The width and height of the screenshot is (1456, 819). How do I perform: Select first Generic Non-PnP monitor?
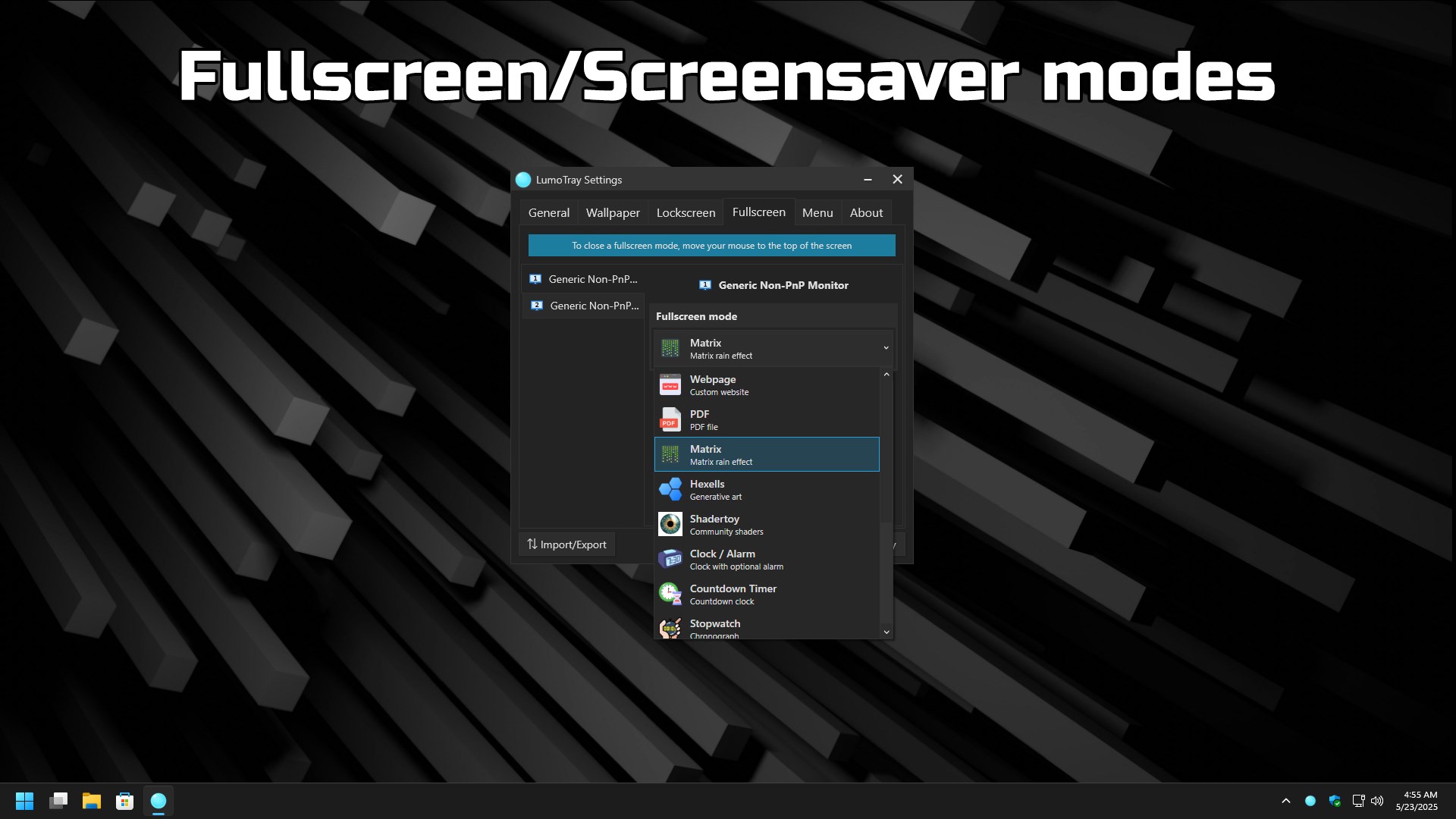tap(582, 279)
